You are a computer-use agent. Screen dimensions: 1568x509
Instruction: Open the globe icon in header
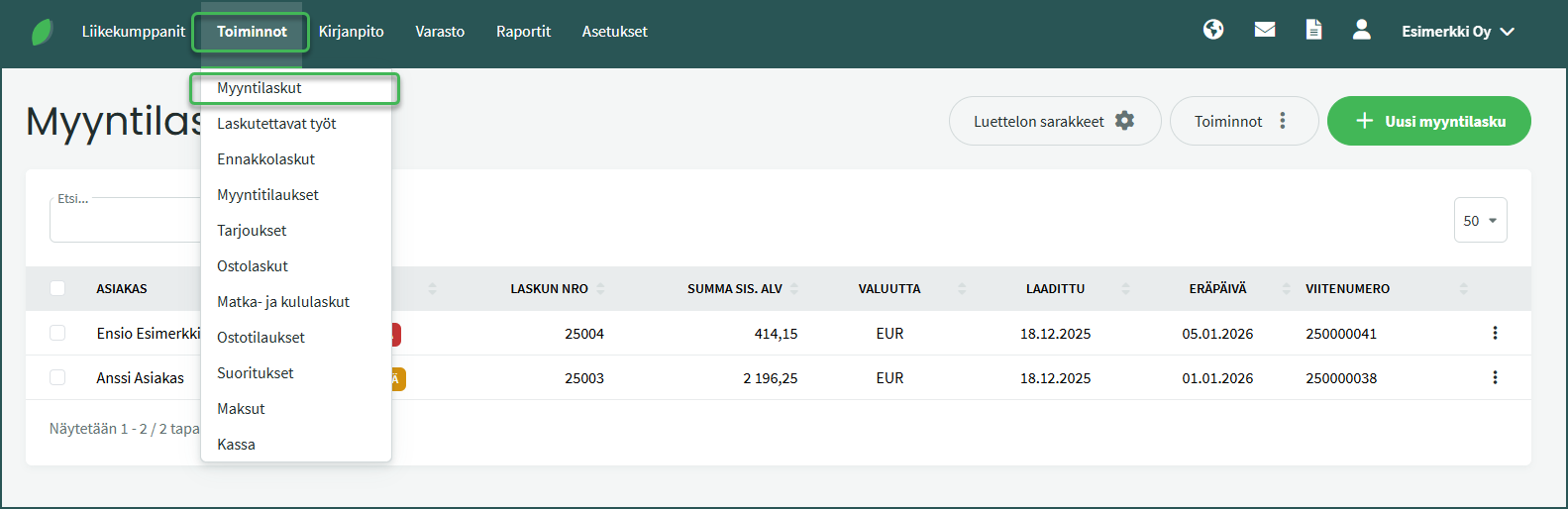1213,30
